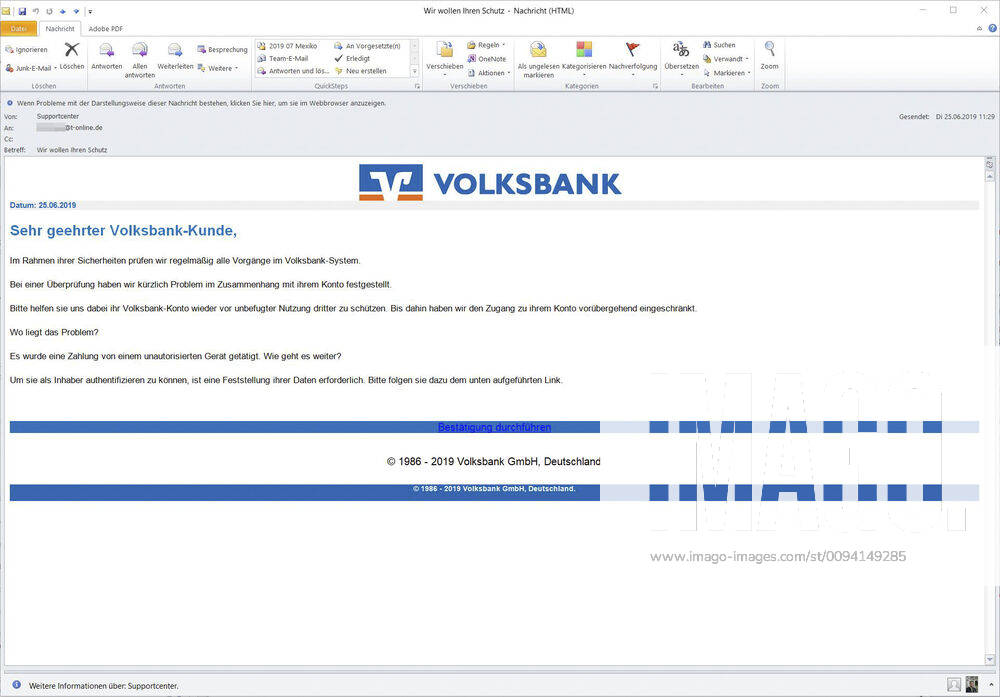Click the redo icon in quick access toolbar
Image resolution: width=1000 pixels, height=697 pixels.
coord(49,11)
